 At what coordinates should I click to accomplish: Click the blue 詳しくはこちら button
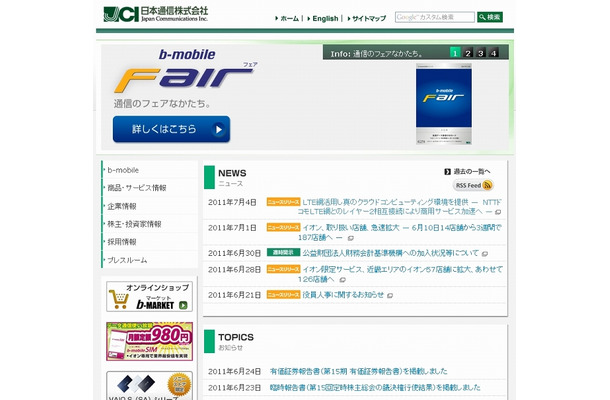click(x=172, y=129)
